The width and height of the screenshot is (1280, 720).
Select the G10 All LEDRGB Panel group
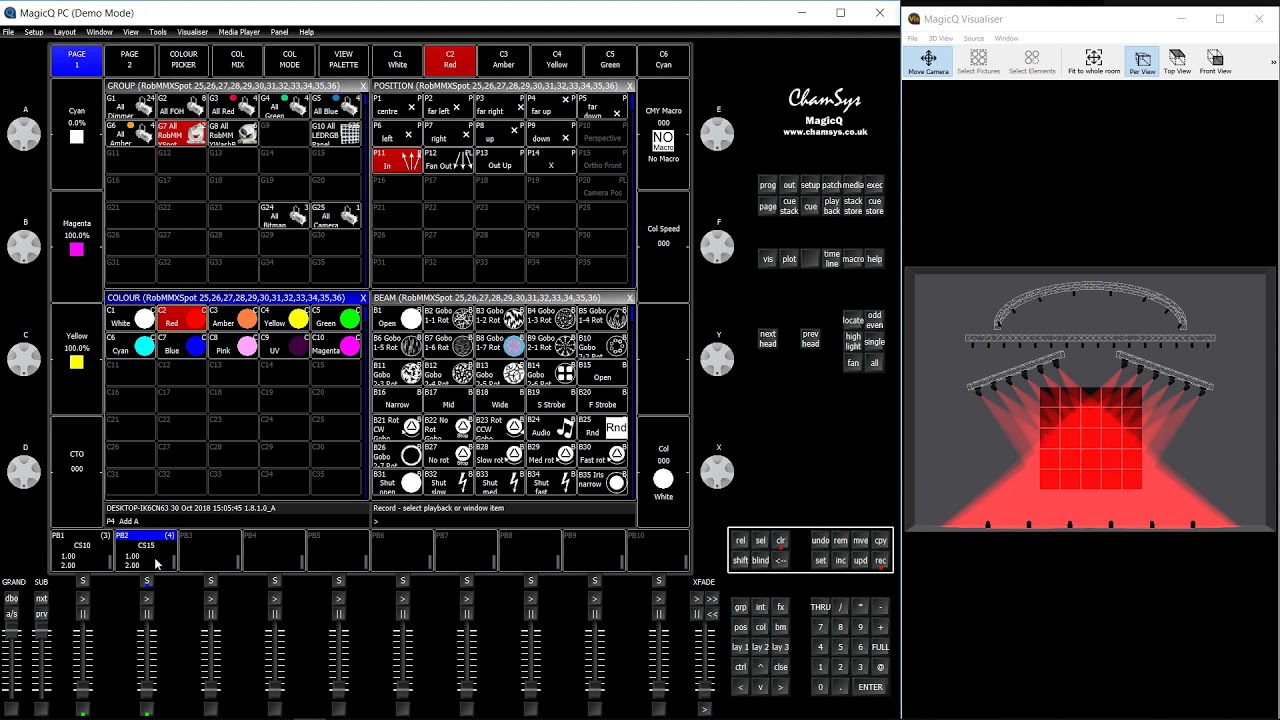pyautogui.click(x=336, y=133)
